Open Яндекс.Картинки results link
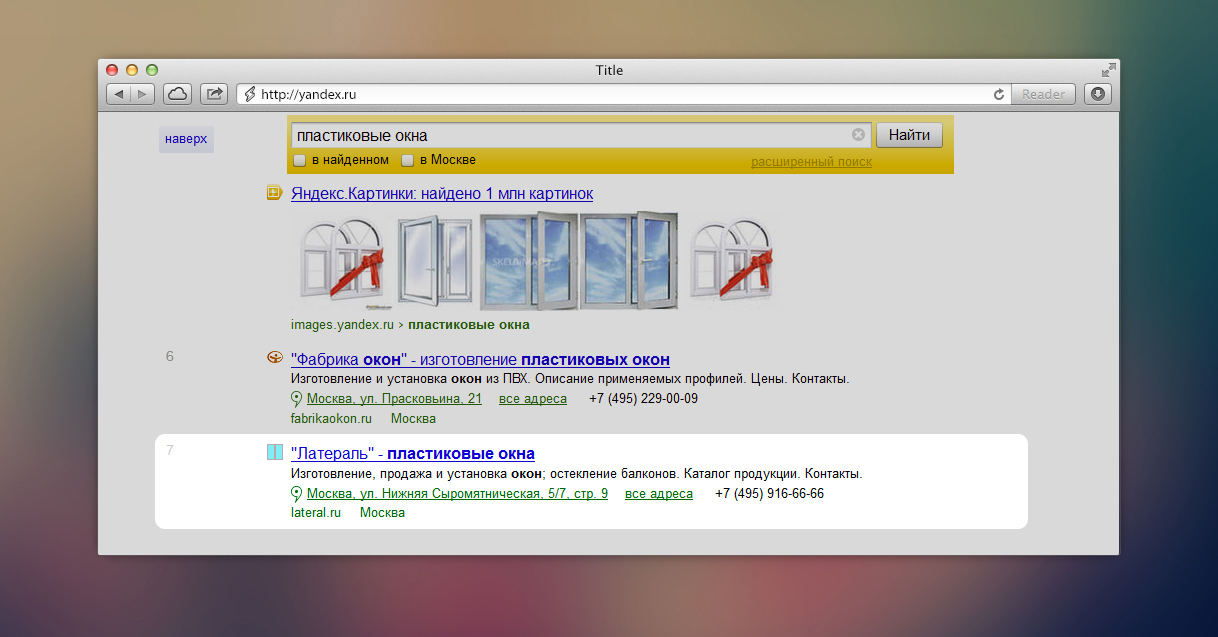 click(x=442, y=193)
